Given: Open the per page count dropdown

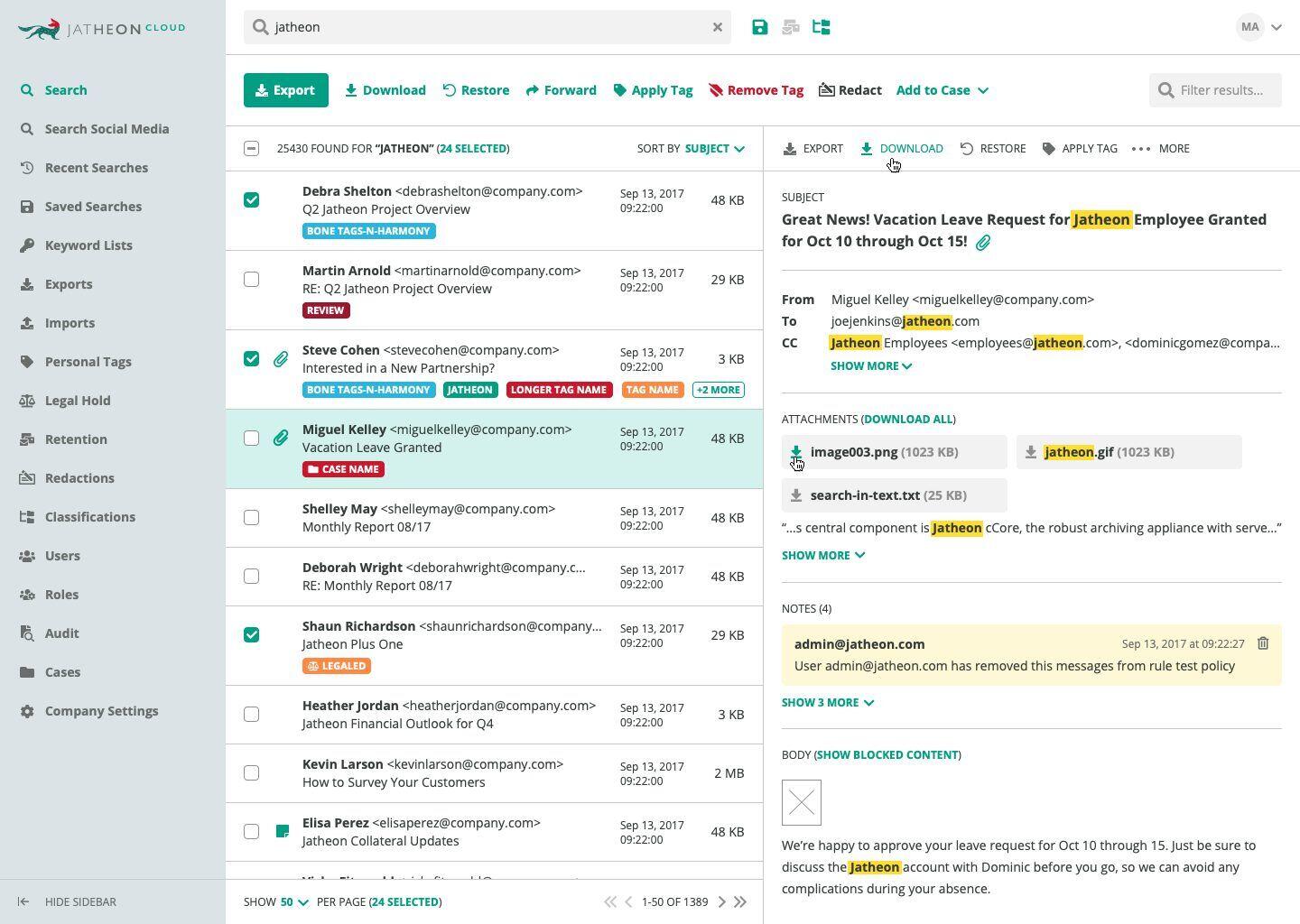Looking at the screenshot, I should (x=294, y=901).
